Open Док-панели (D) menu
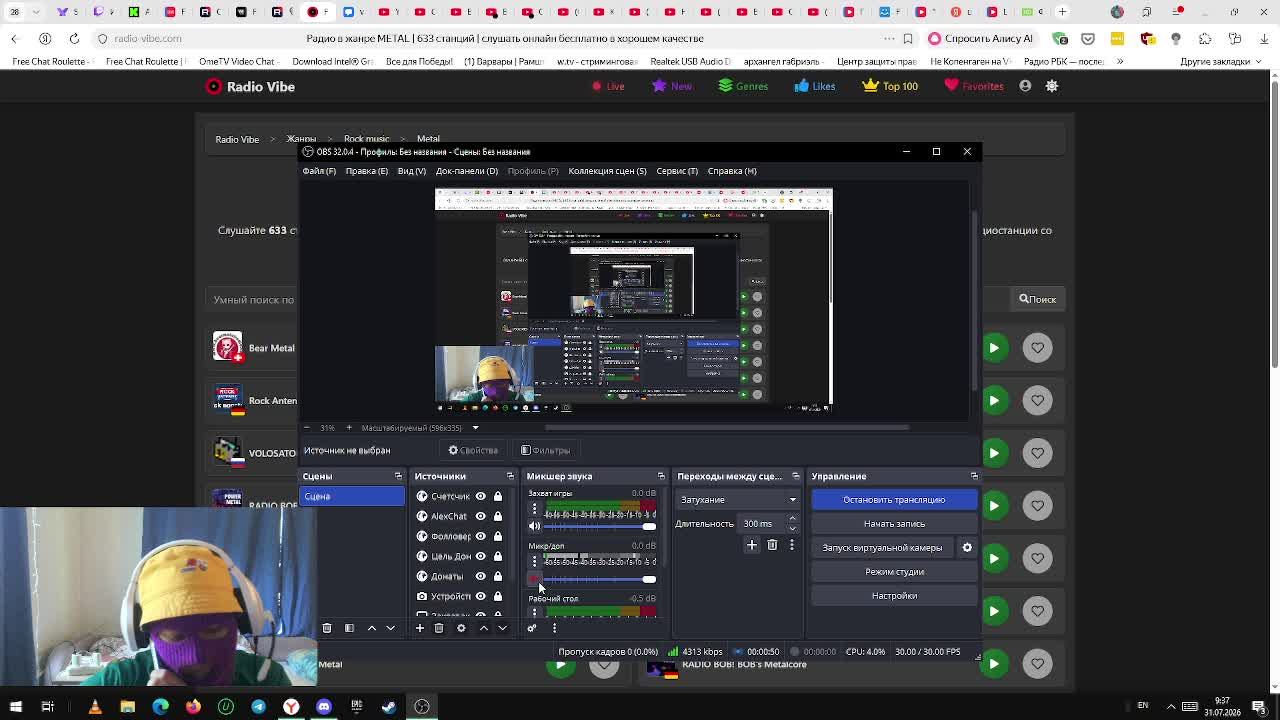Screen dimensions: 1280x720 pos(466,171)
